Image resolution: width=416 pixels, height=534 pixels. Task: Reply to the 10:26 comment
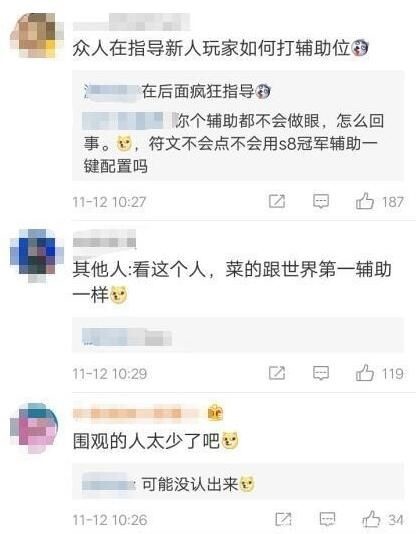327,519
